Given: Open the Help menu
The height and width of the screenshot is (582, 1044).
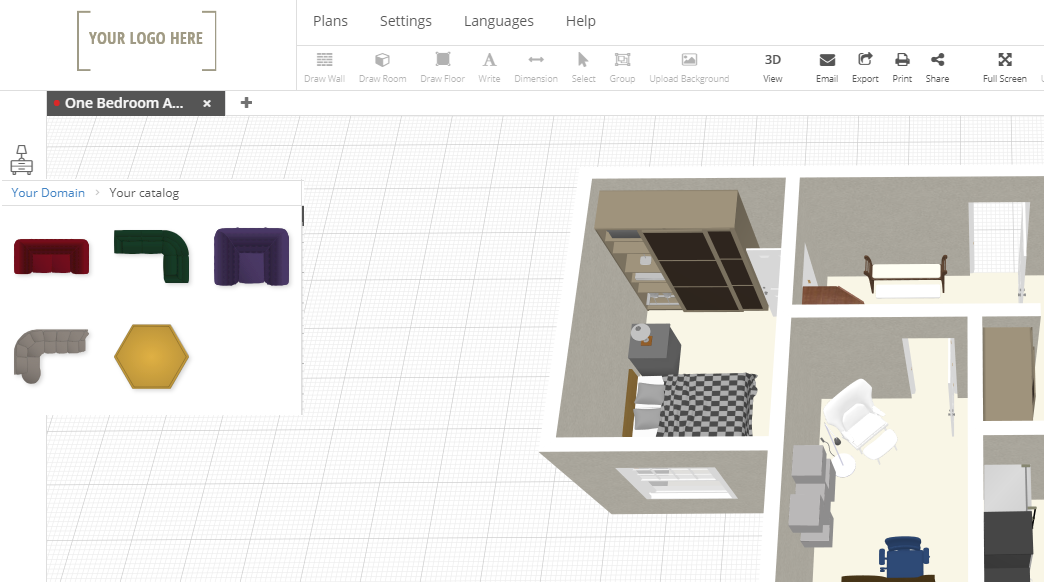Looking at the screenshot, I should click(x=580, y=20).
